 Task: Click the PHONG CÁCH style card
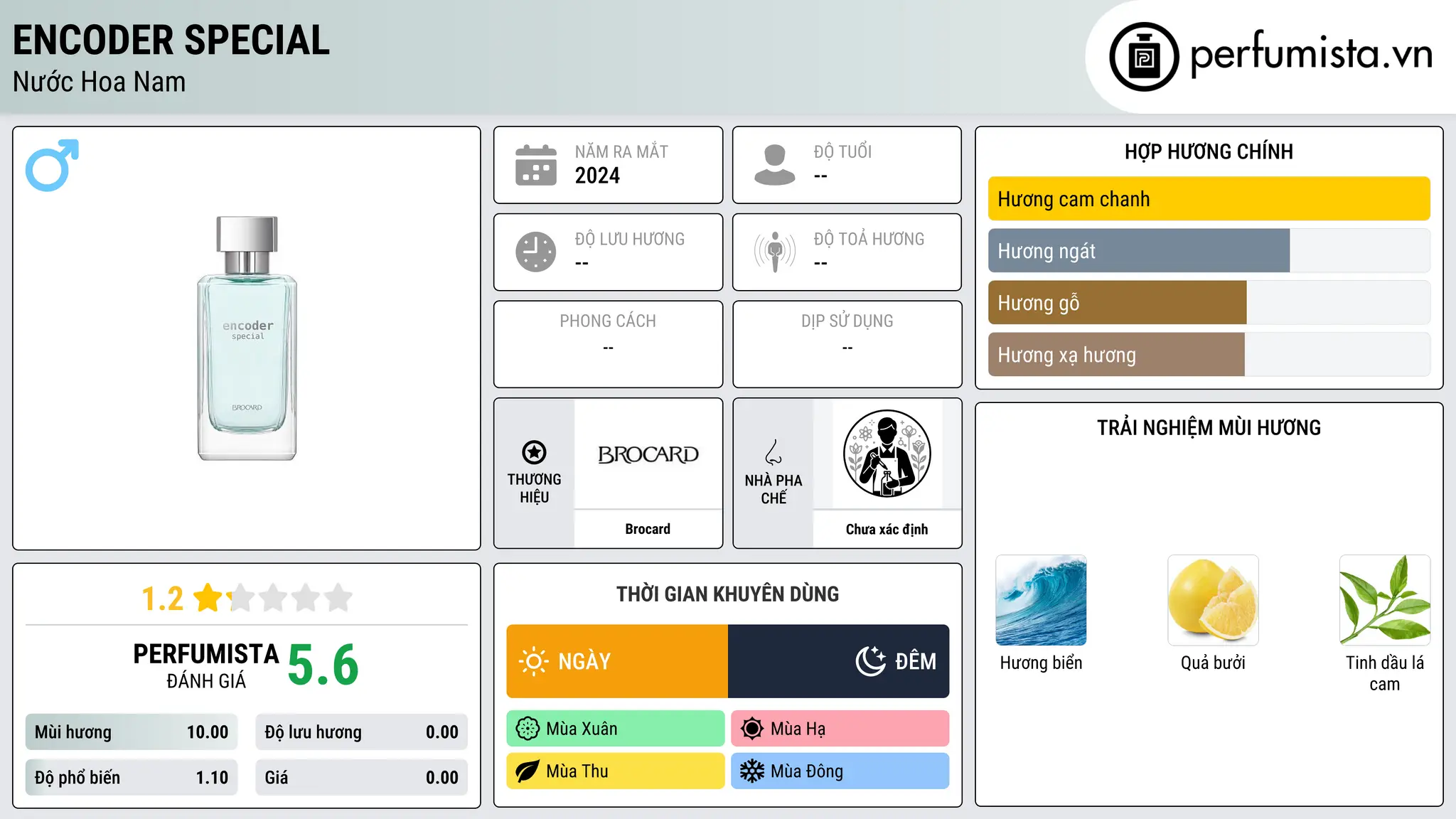click(x=608, y=344)
